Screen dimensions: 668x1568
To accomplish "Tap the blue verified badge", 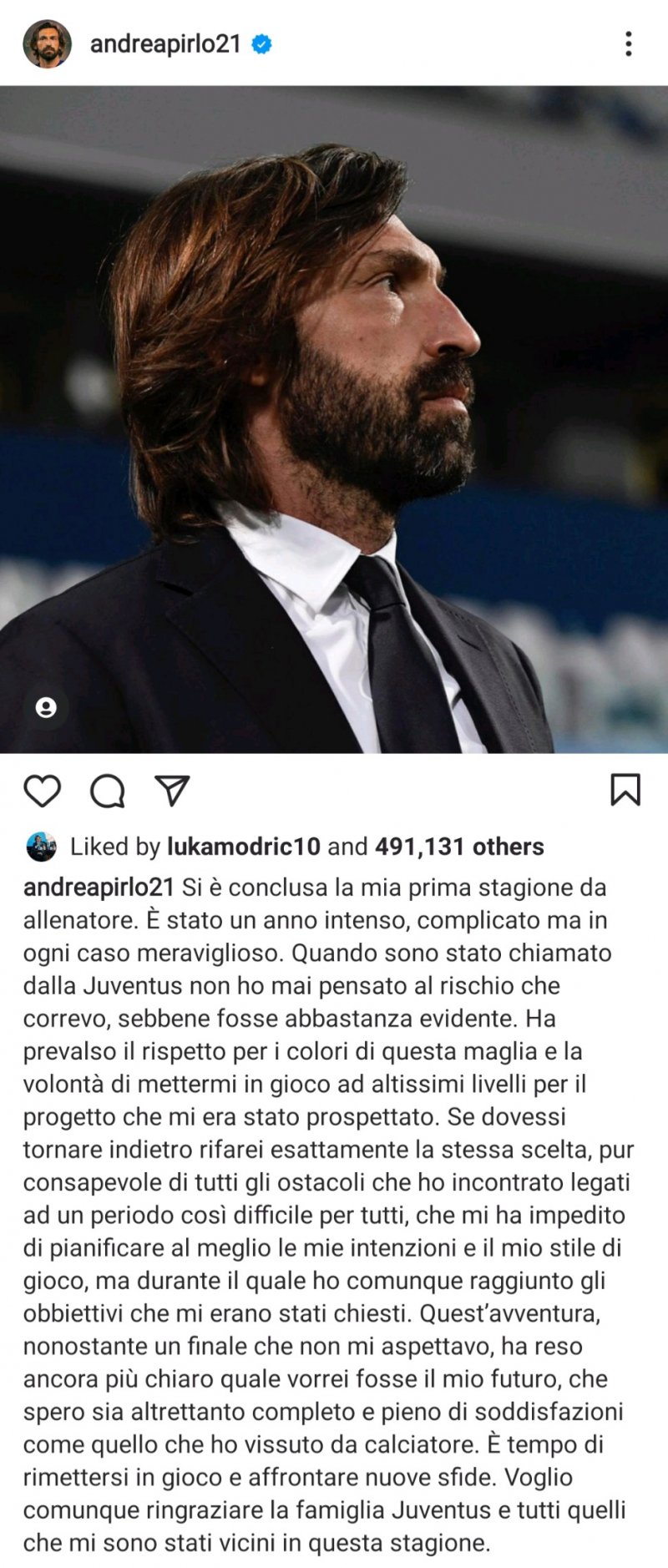I will (x=262, y=44).
